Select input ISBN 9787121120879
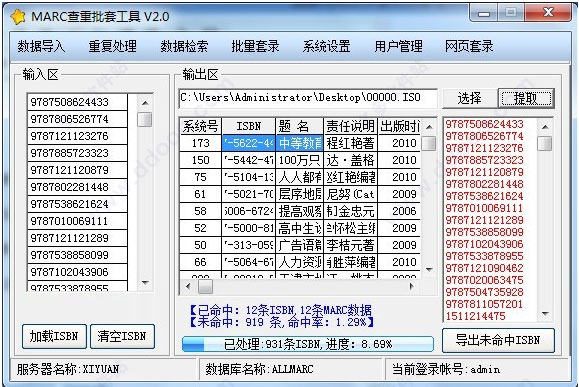This screenshot has height=387, width=579. pyautogui.click(x=77, y=170)
